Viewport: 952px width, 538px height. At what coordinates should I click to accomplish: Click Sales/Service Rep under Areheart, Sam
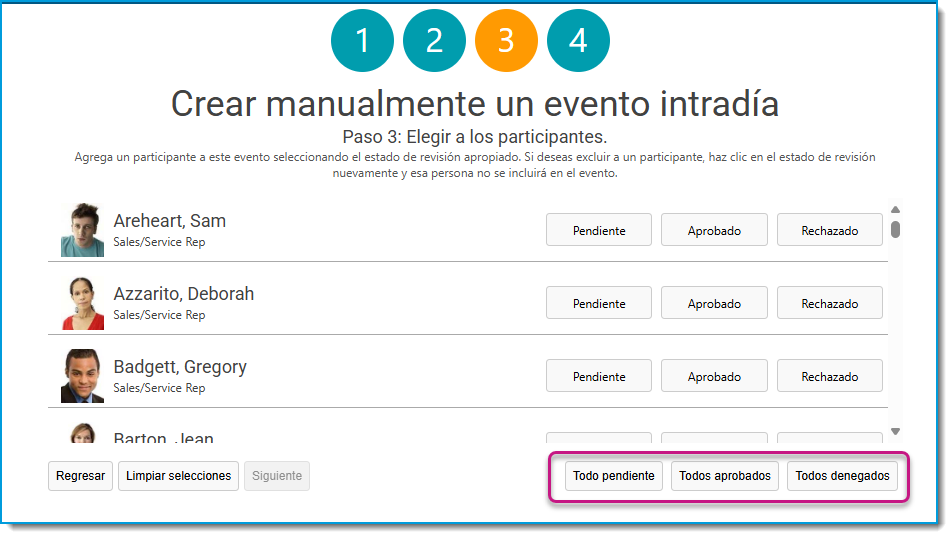tap(159, 242)
